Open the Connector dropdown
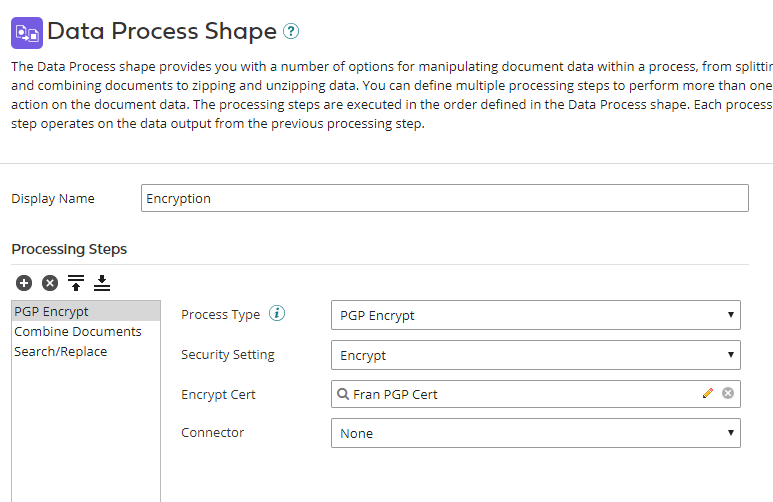 [535, 433]
